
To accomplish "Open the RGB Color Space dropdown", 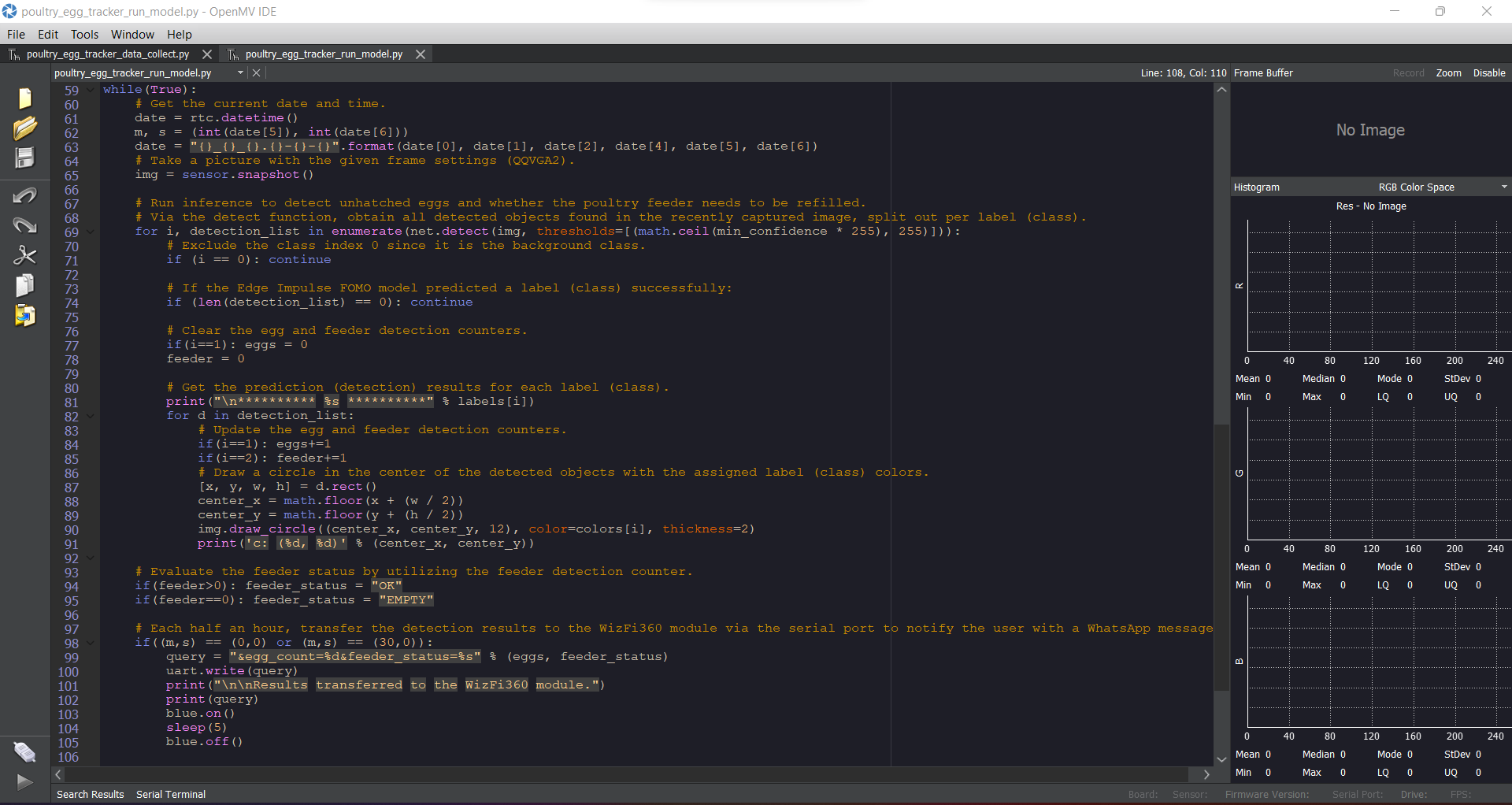I will tap(1503, 187).
